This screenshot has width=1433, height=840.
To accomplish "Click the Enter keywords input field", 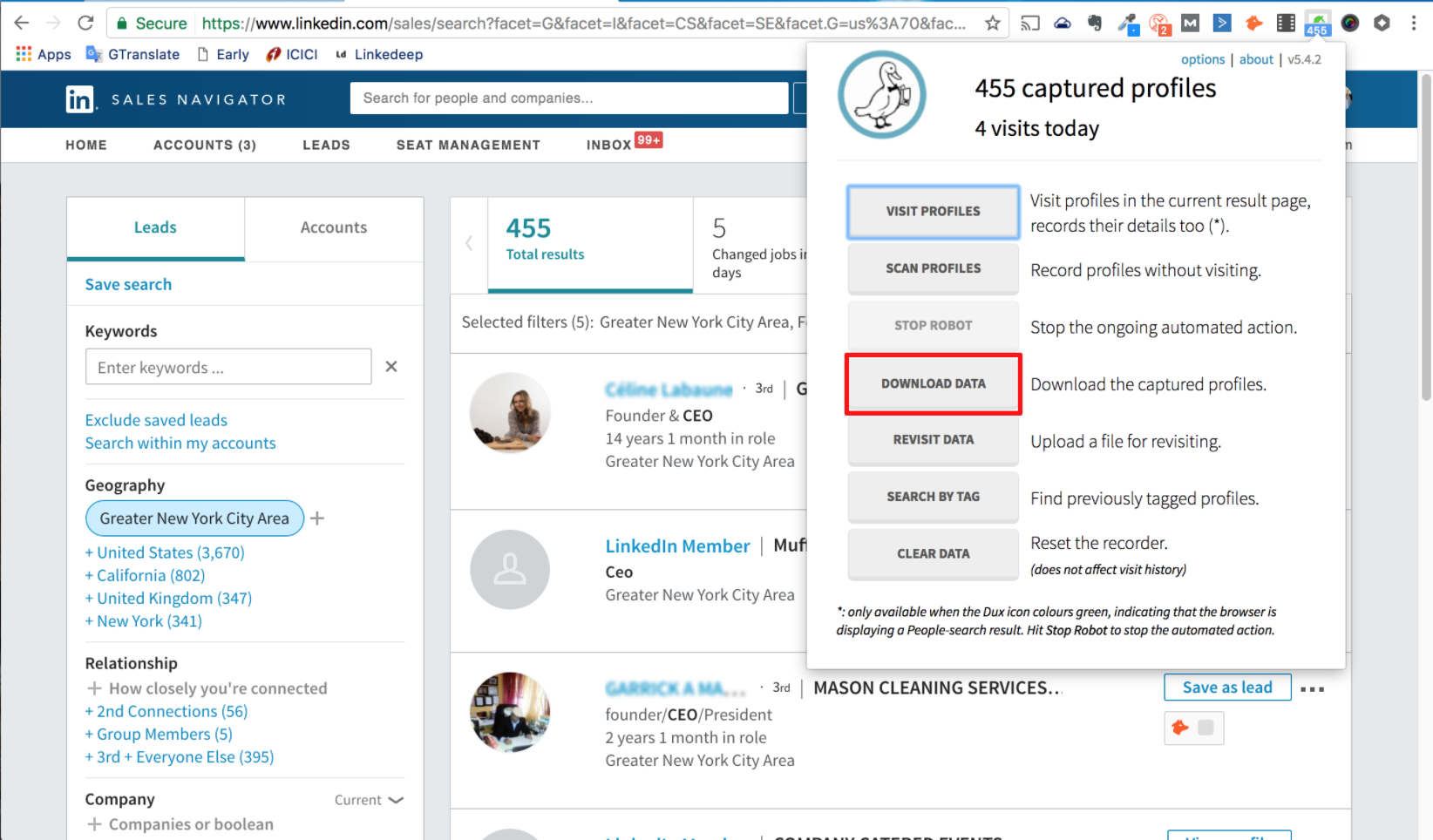I will click(228, 367).
